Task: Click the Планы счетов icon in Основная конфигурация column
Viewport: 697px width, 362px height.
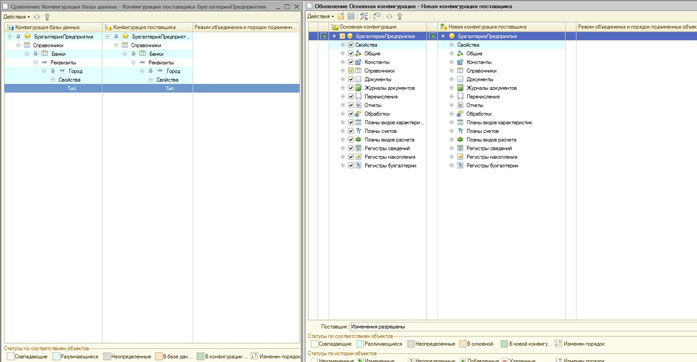Action: tap(358, 131)
